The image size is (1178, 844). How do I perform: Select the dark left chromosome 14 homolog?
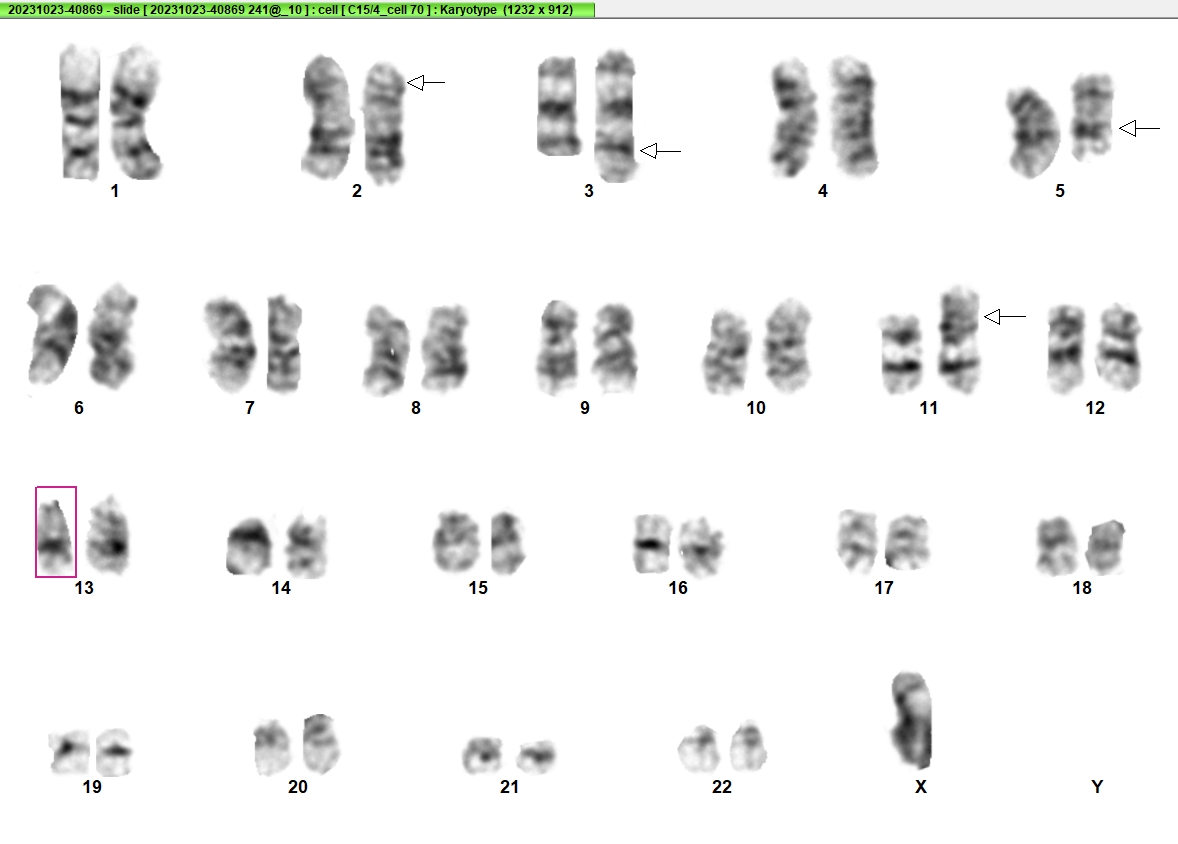pos(249,546)
